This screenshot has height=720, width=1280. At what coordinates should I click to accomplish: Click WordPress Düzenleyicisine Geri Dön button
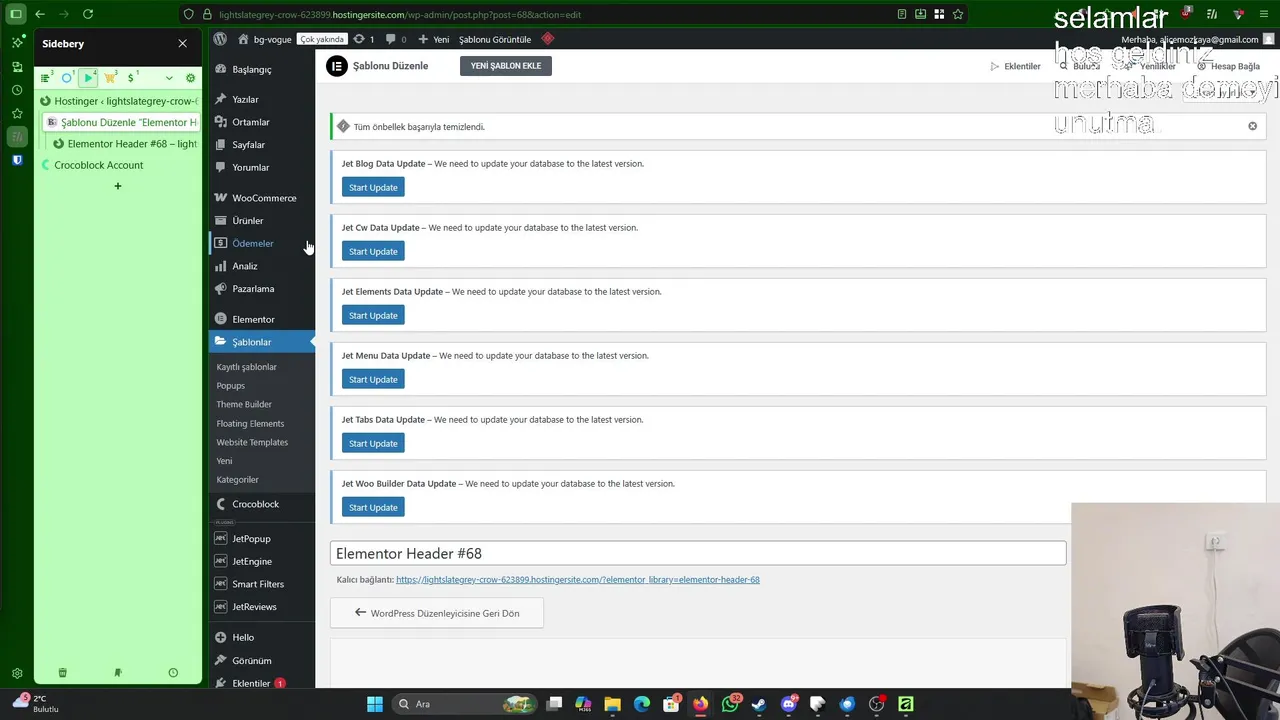[437, 613]
